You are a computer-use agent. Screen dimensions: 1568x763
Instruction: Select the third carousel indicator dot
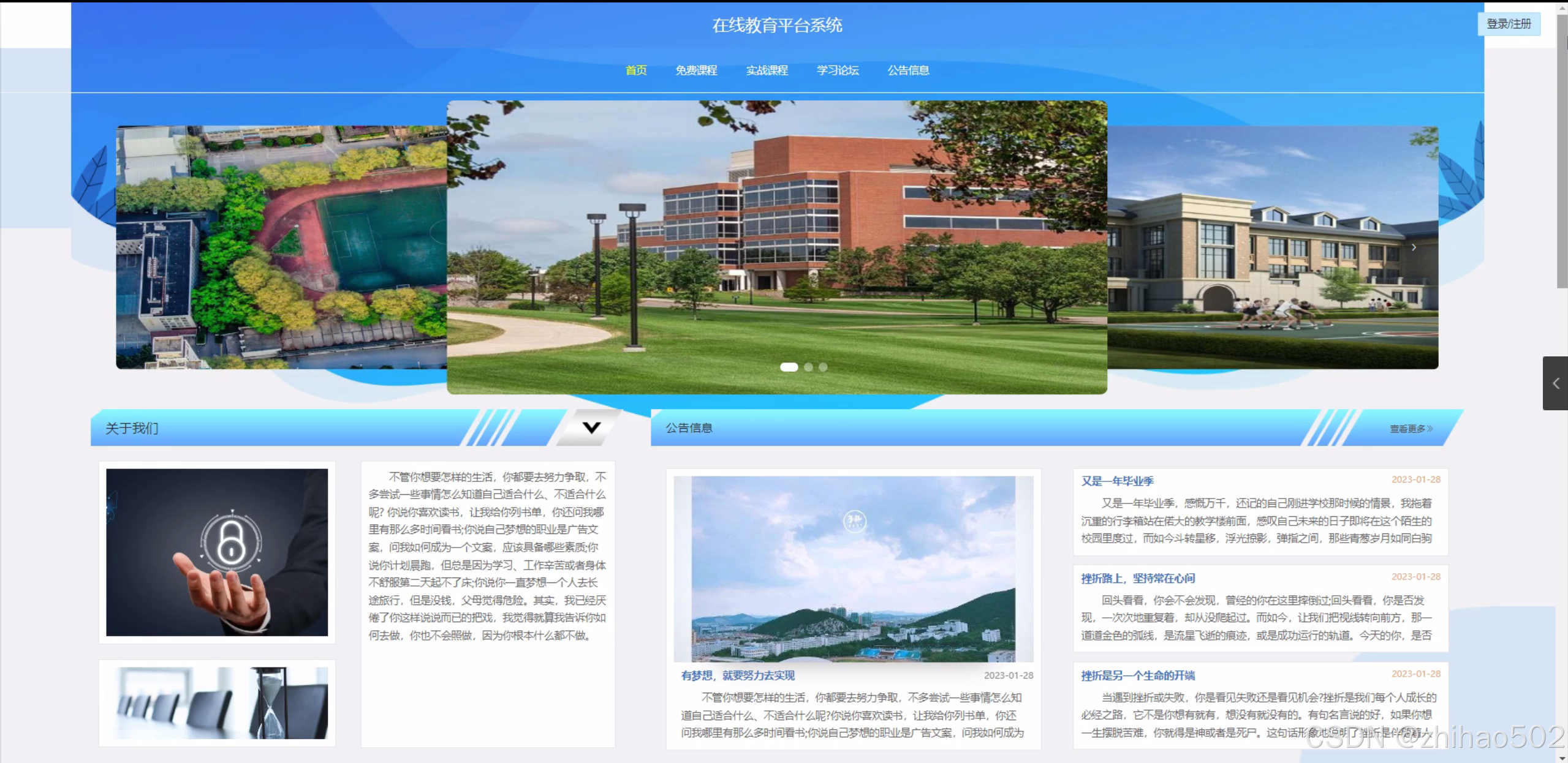pos(823,367)
